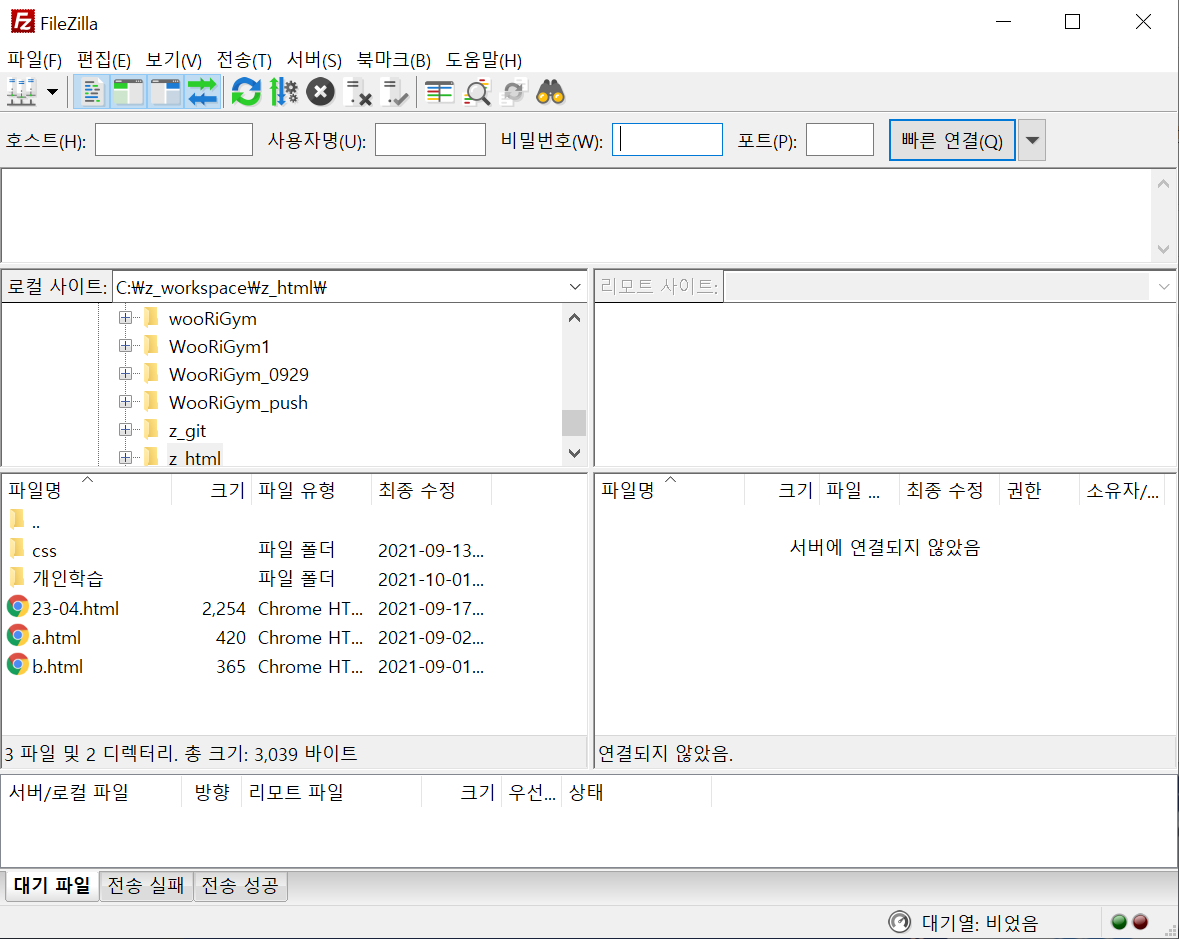Search files with binoculars icon
This screenshot has height=939, width=1179.
550,92
